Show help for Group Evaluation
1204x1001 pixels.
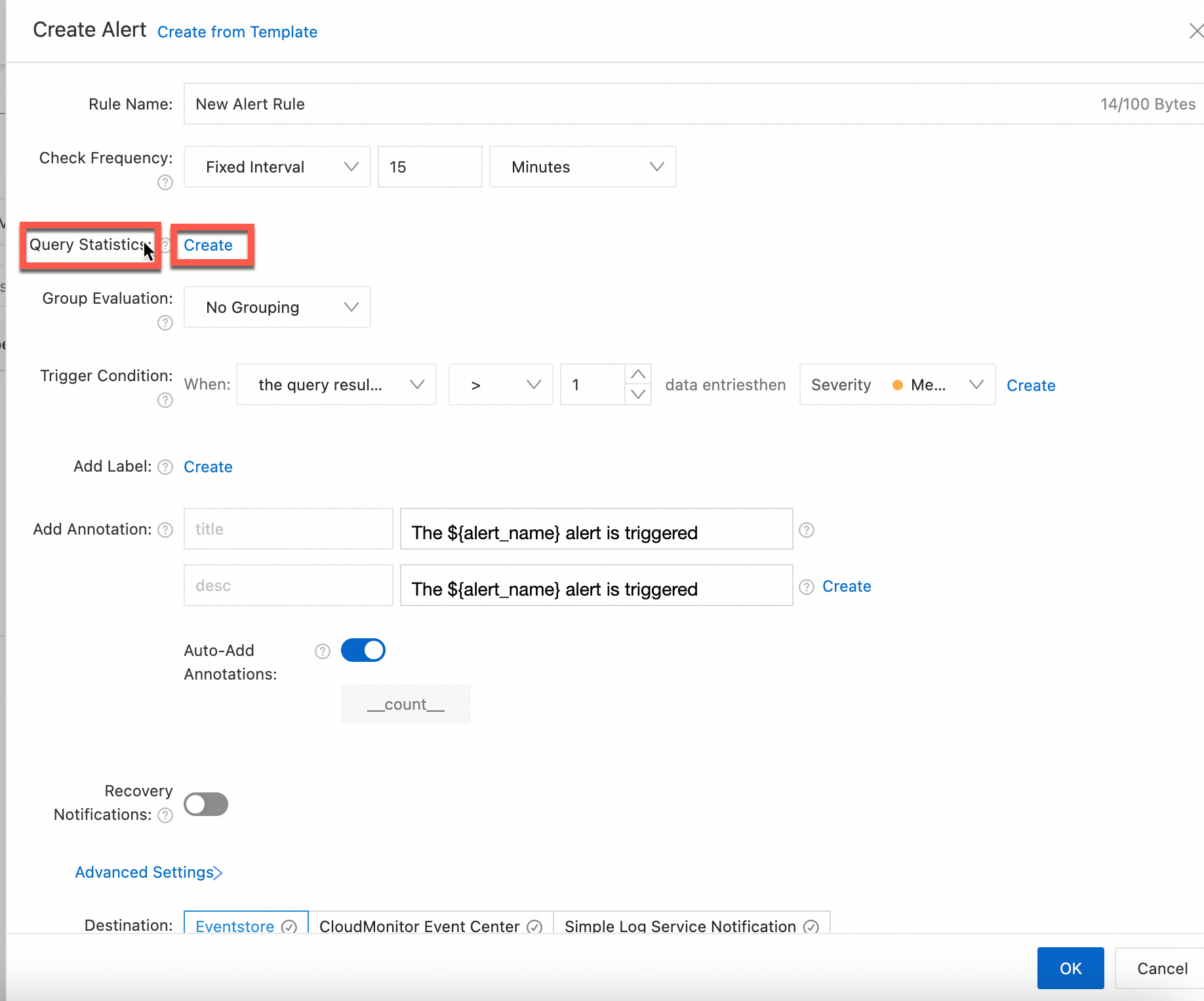[x=165, y=323]
